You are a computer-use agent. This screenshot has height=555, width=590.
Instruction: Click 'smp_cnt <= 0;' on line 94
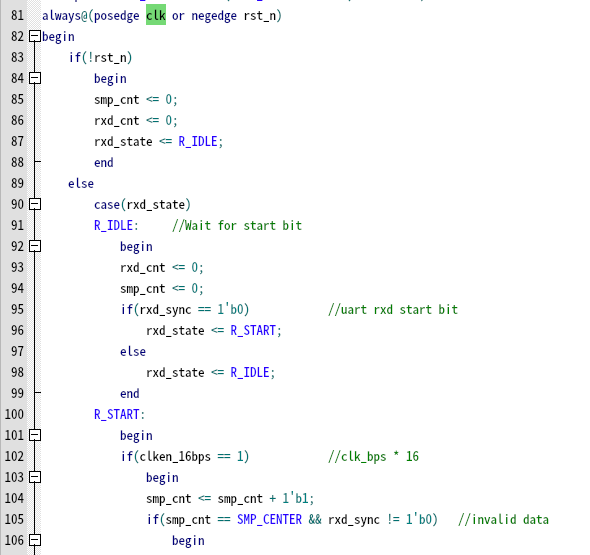pyautogui.click(x=162, y=289)
